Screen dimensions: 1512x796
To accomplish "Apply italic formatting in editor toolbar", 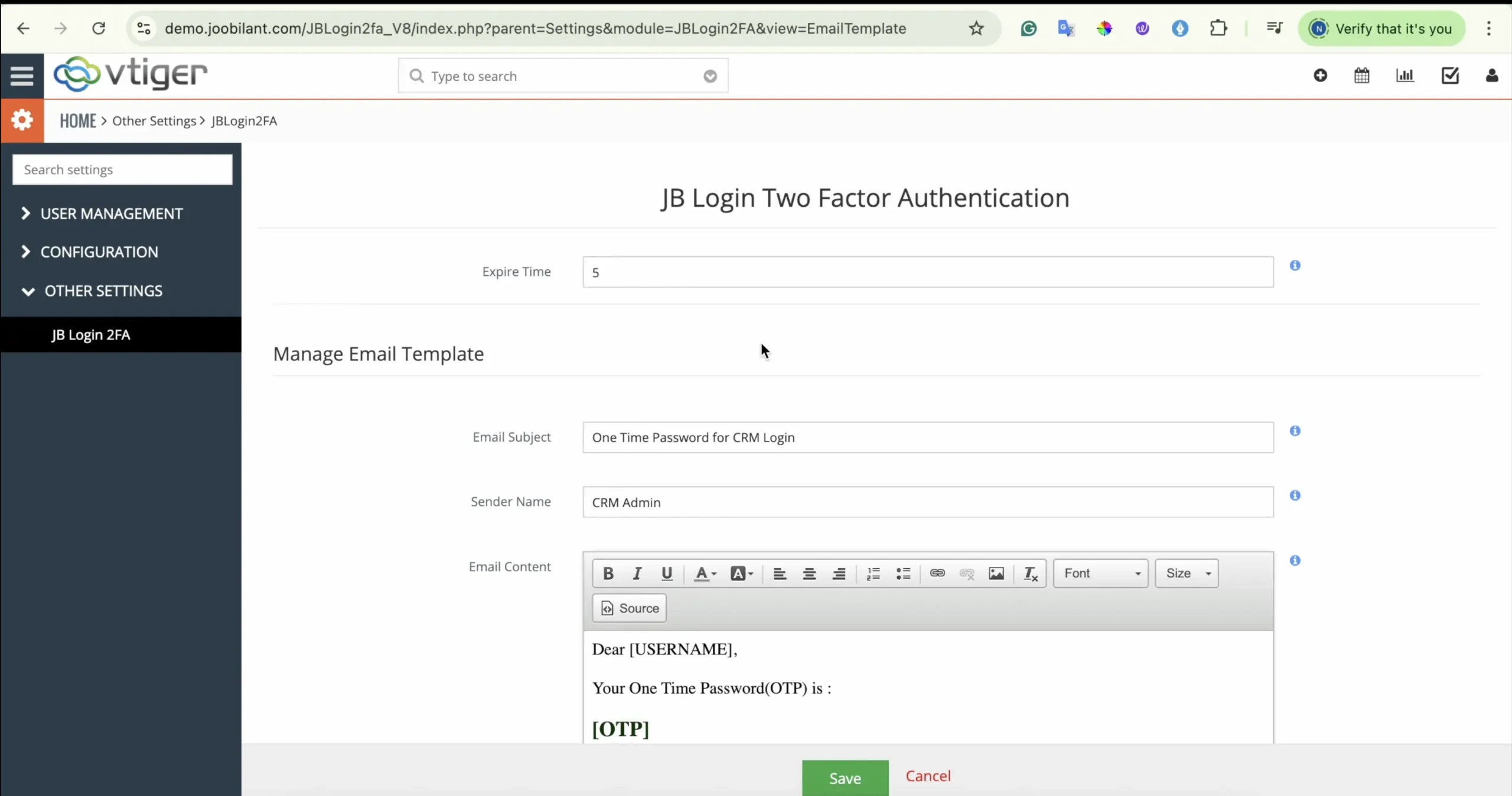I will click(637, 573).
